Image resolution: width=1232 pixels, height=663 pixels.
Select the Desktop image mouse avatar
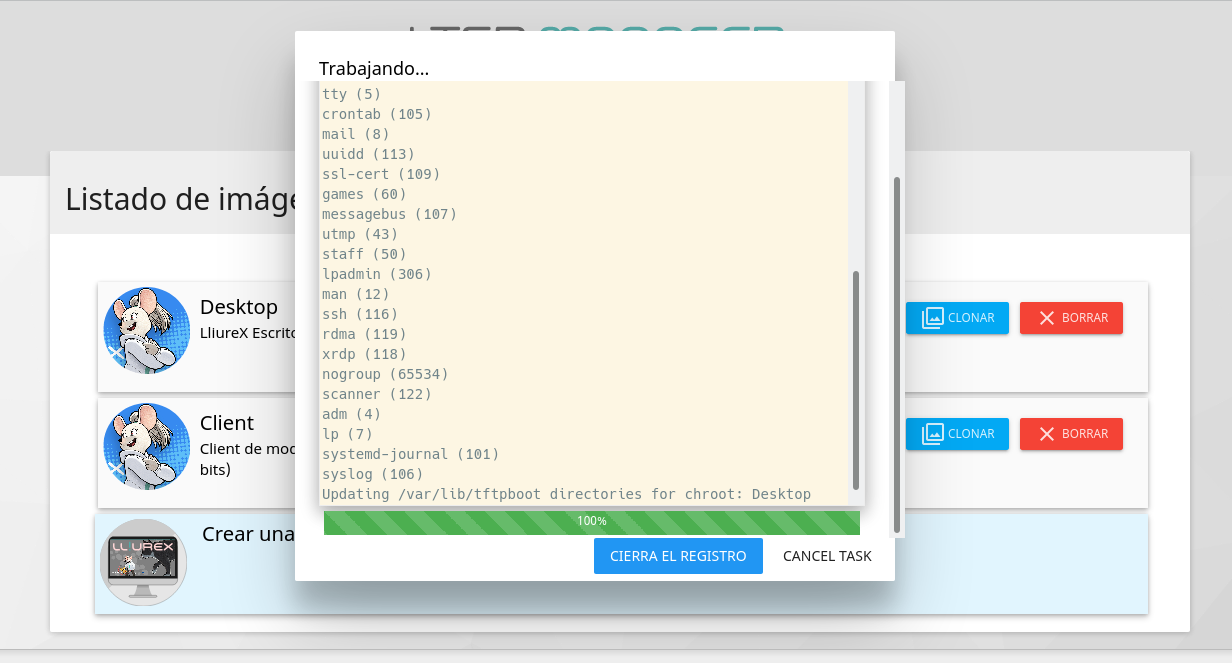147,331
